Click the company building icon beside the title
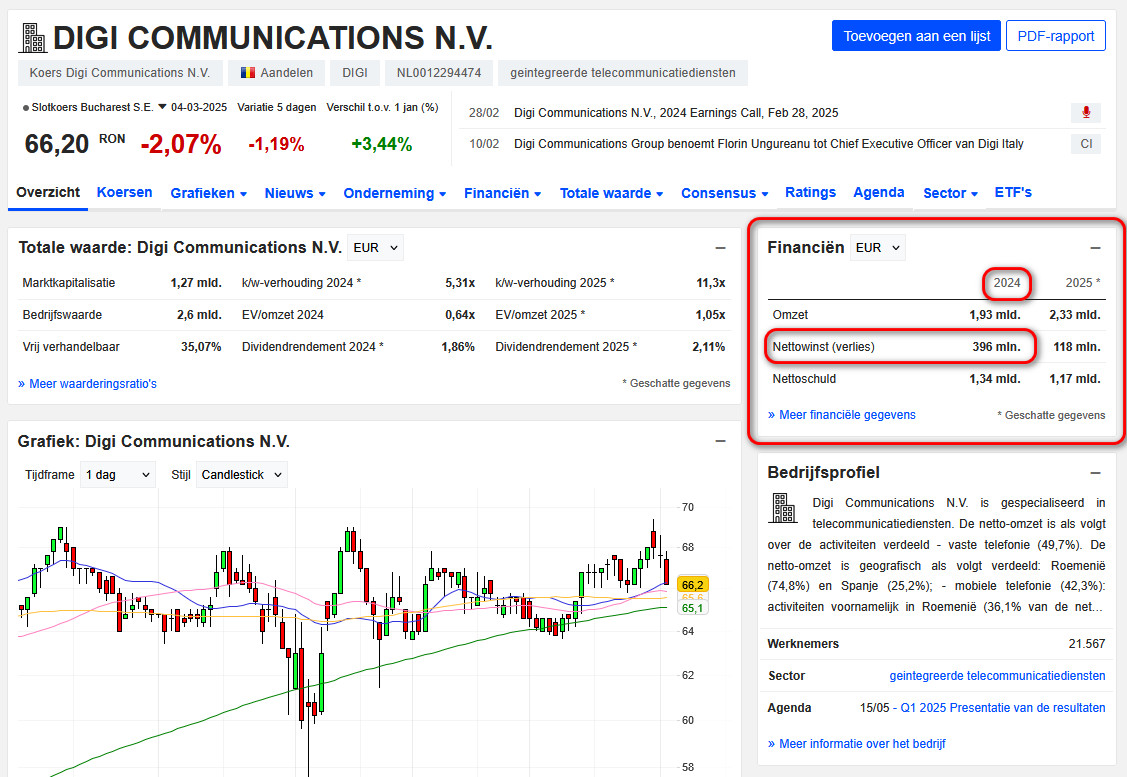Viewport: 1127px width, 777px height. click(x=33, y=38)
